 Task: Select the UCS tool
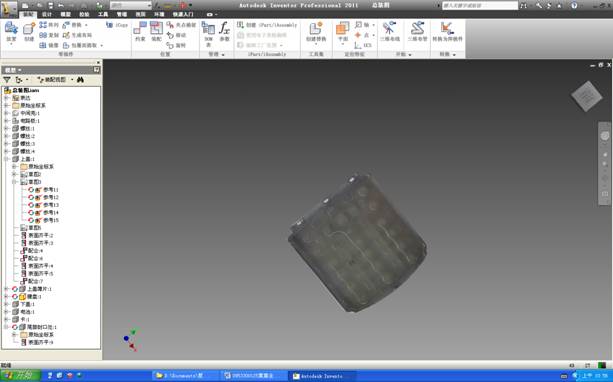363,45
